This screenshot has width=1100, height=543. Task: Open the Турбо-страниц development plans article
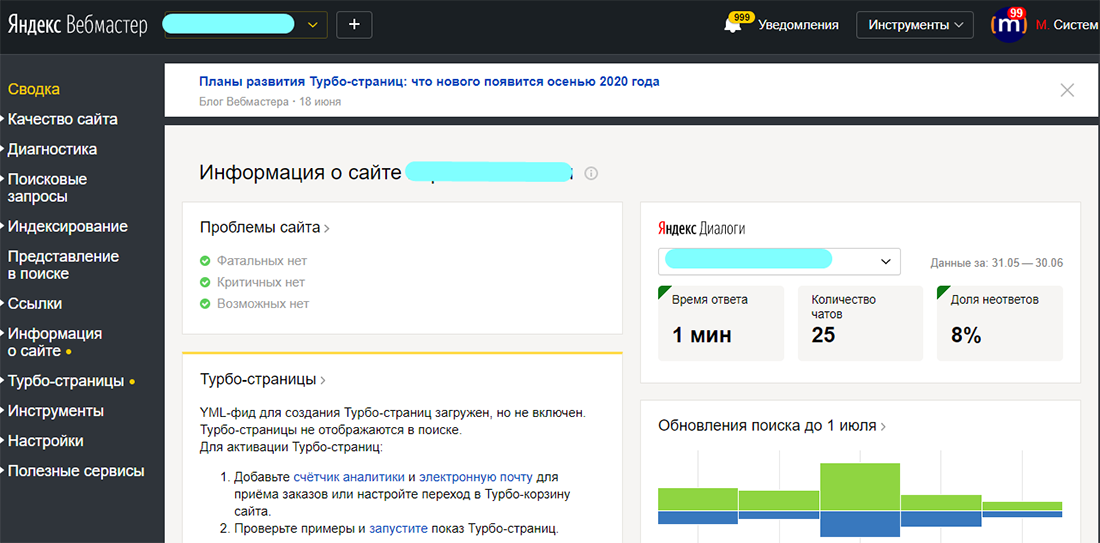click(x=429, y=81)
